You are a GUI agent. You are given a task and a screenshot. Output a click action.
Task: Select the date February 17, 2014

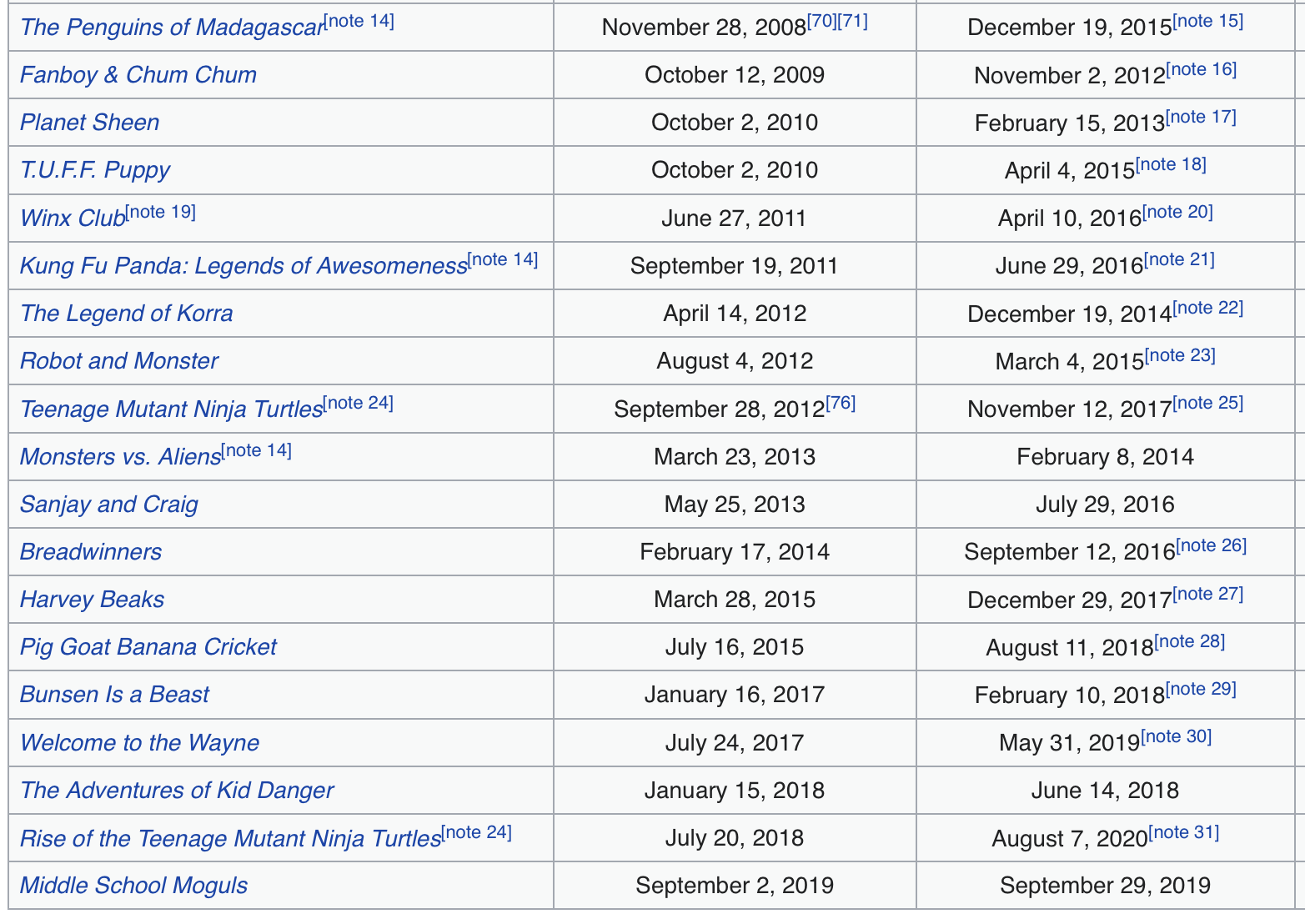click(x=735, y=552)
